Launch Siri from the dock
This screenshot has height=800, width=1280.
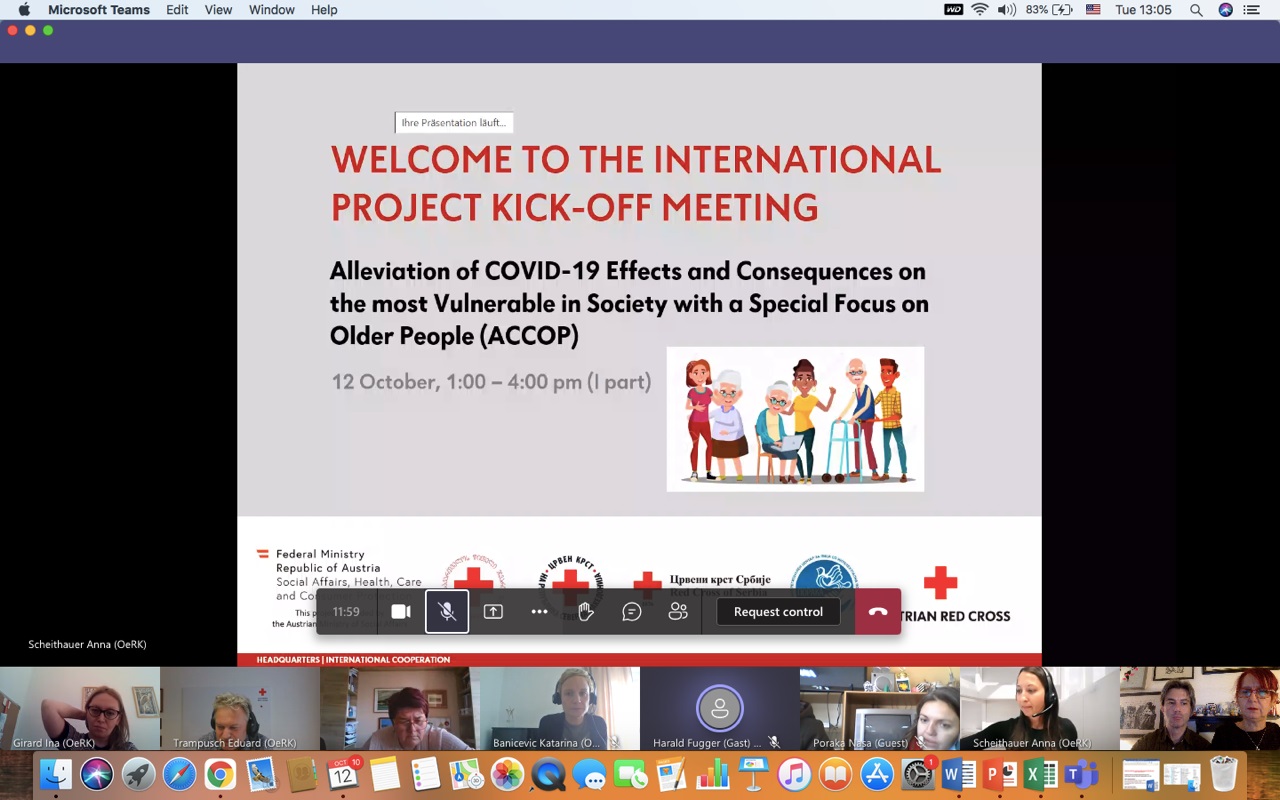pyautogui.click(x=97, y=774)
